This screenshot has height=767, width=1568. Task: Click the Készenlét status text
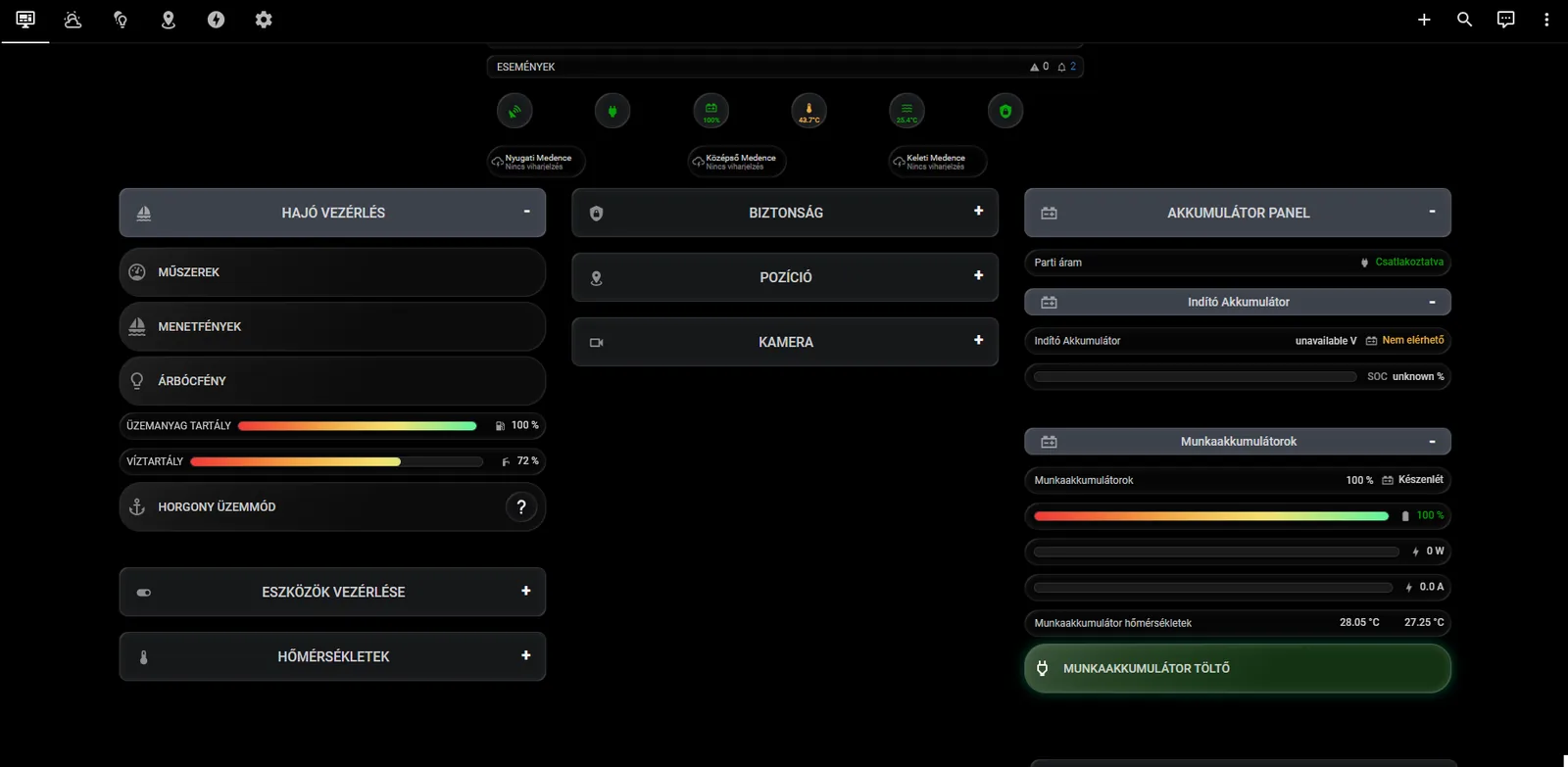[1421, 479]
